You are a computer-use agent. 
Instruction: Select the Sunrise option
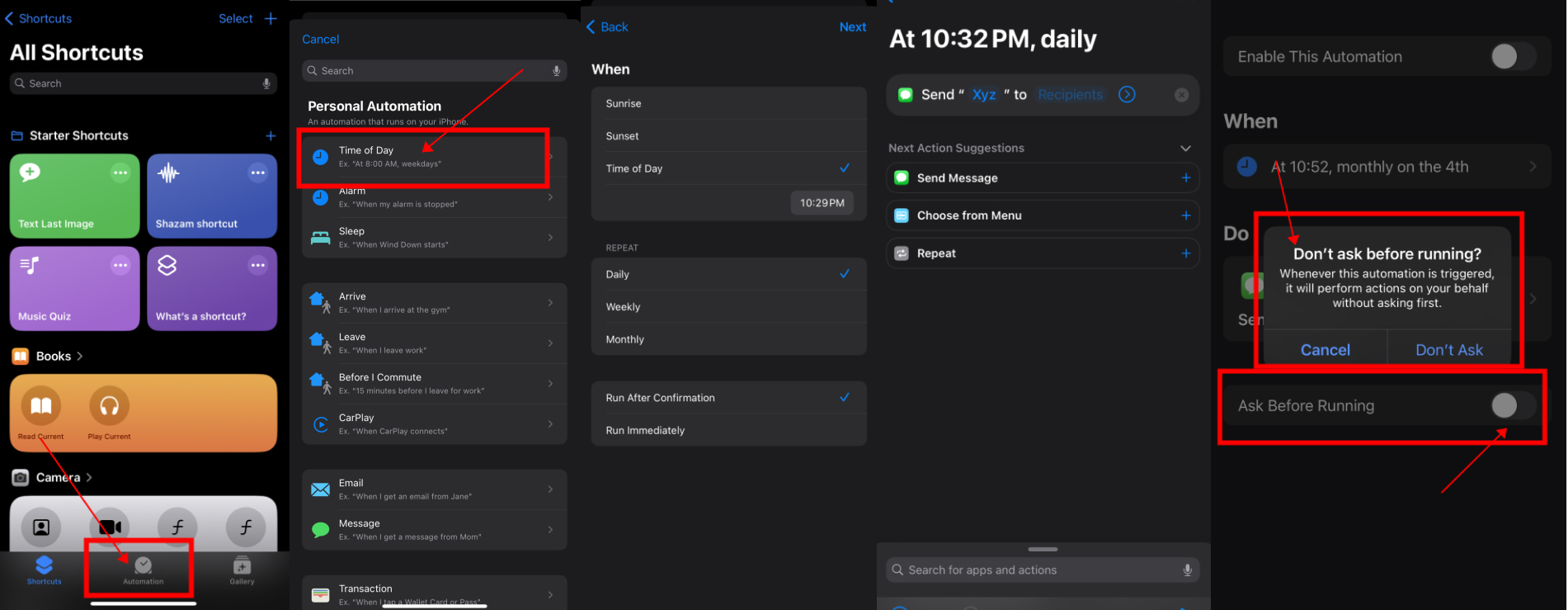click(729, 103)
